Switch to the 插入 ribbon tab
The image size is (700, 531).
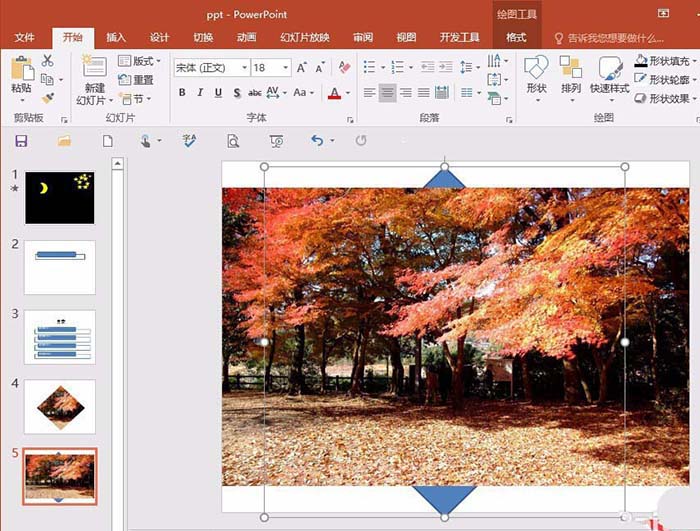click(x=116, y=37)
